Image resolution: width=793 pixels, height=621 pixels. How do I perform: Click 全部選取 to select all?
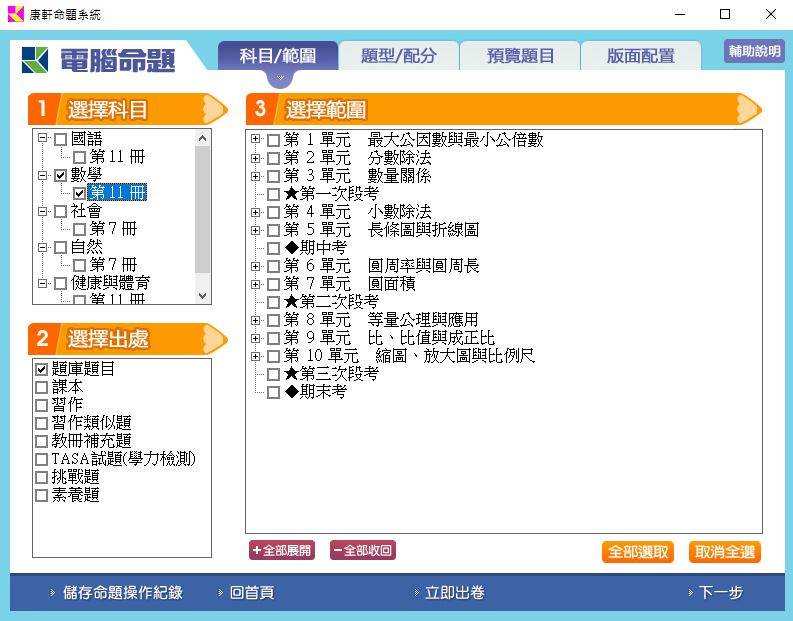click(638, 552)
